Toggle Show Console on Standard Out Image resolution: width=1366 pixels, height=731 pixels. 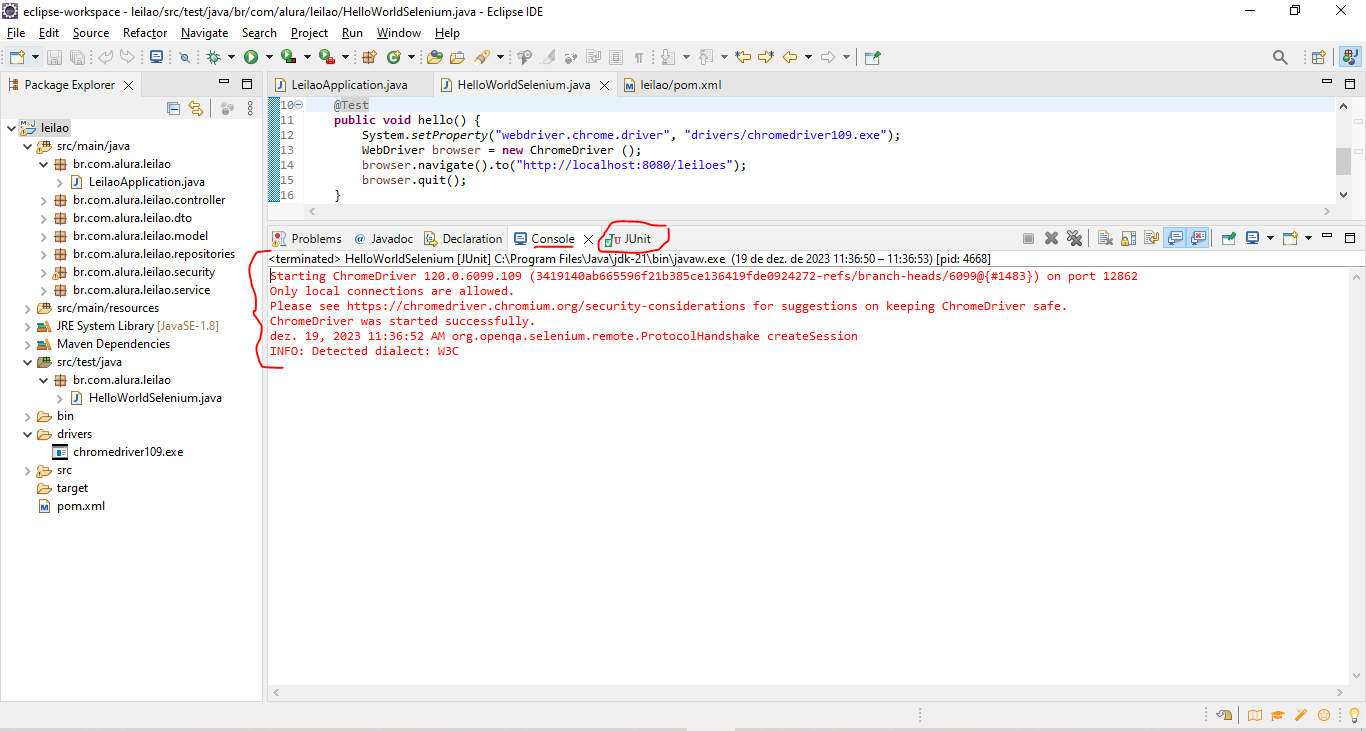click(1175, 238)
